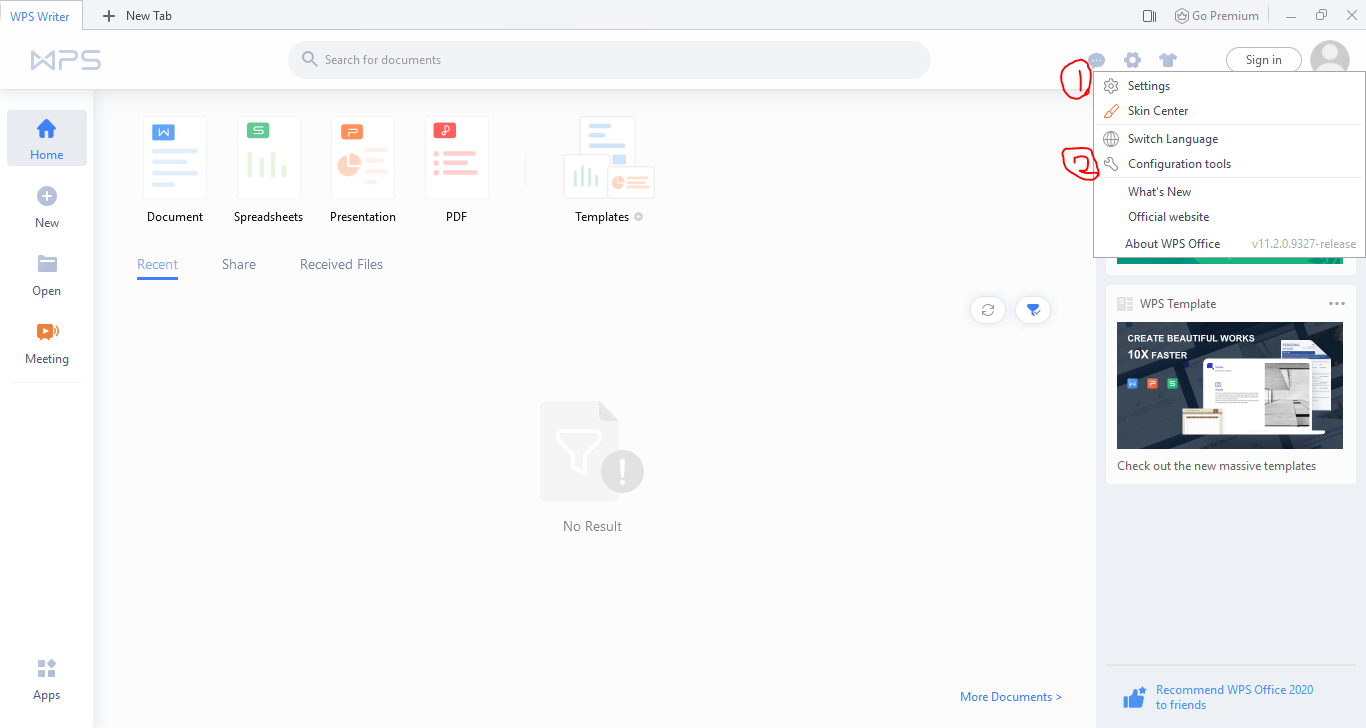Click the WPS Template panel heading

click(1177, 304)
